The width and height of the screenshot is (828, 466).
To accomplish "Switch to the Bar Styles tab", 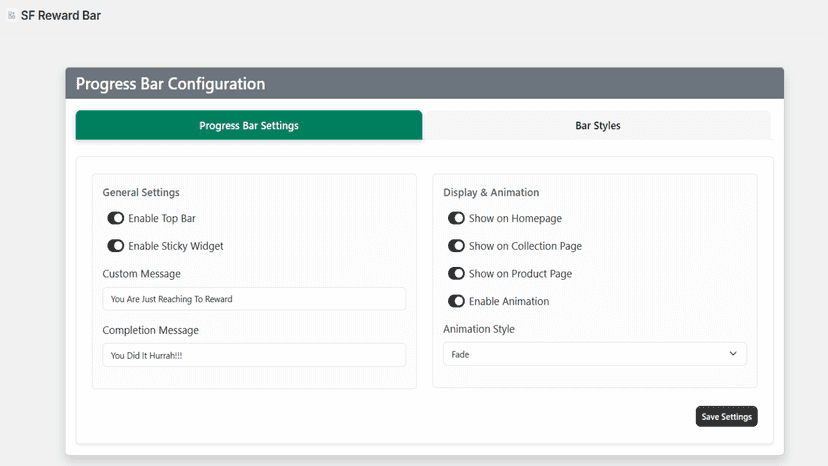I will [597, 125].
